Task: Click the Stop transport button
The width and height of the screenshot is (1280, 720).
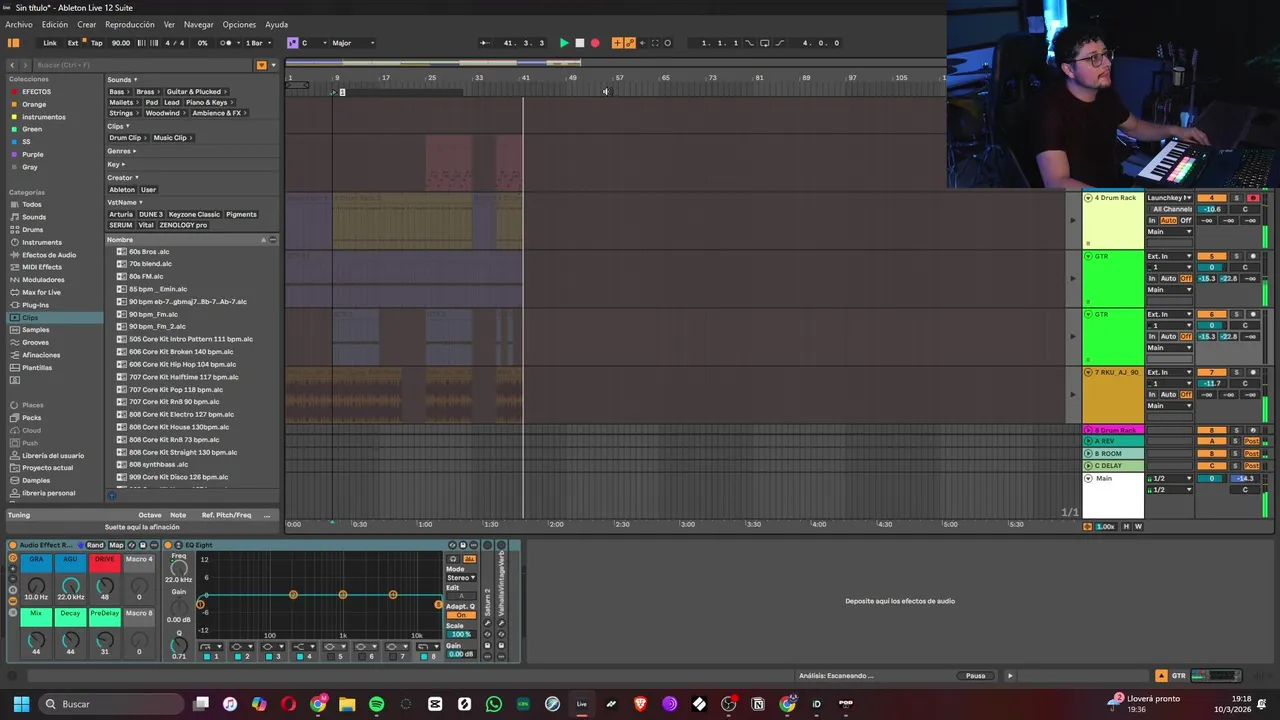Action: pyautogui.click(x=579, y=43)
